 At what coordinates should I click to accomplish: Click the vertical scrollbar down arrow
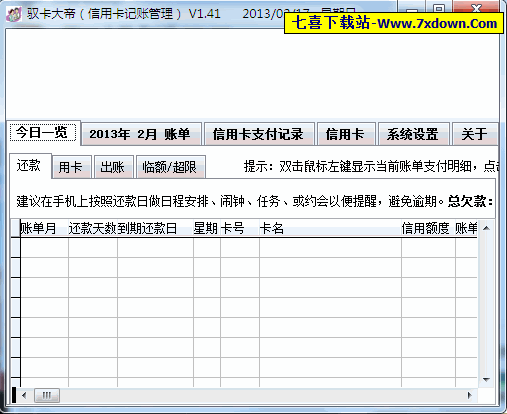click(486, 380)
